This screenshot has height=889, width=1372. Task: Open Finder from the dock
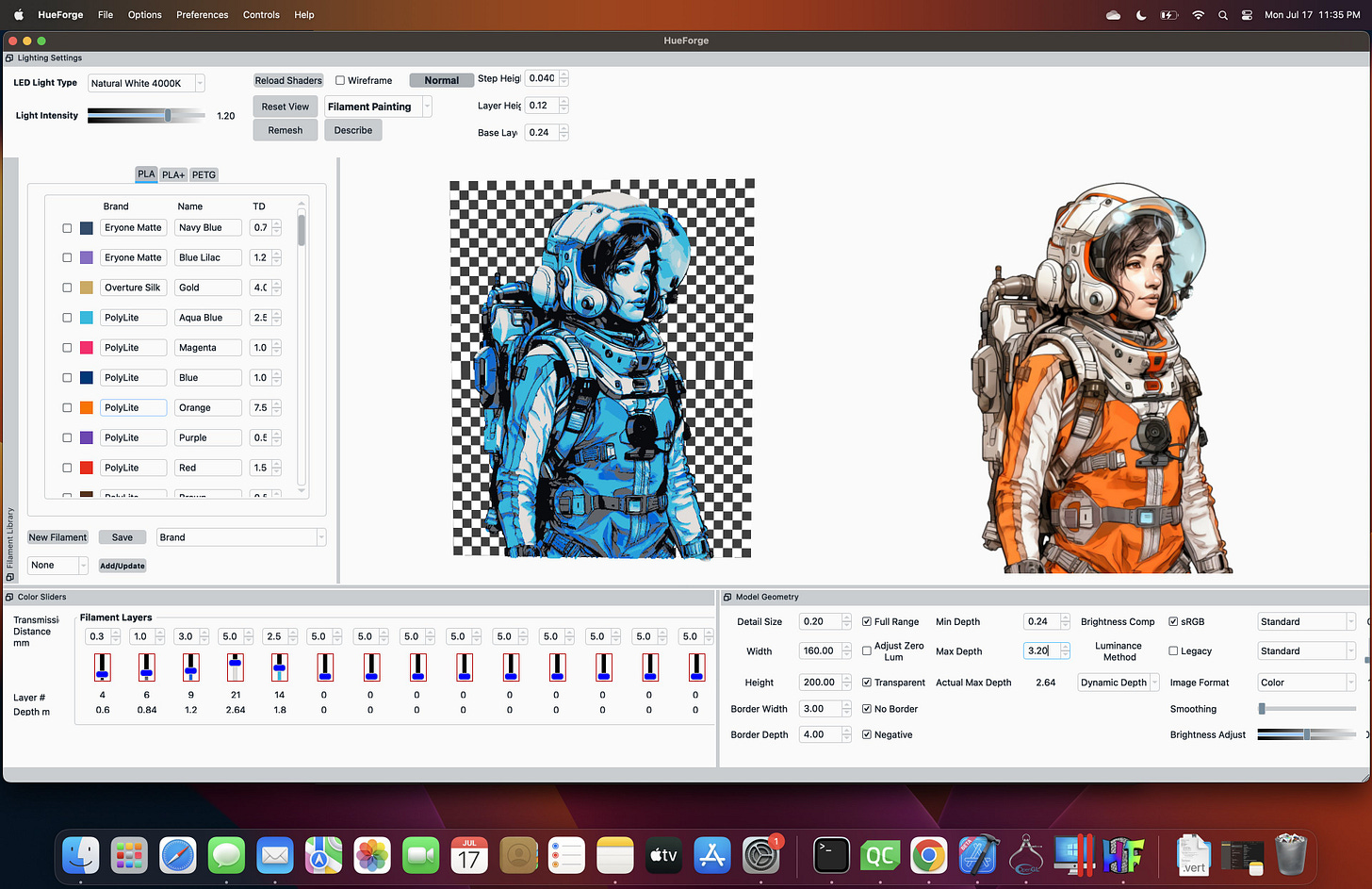tap(81, 855)
